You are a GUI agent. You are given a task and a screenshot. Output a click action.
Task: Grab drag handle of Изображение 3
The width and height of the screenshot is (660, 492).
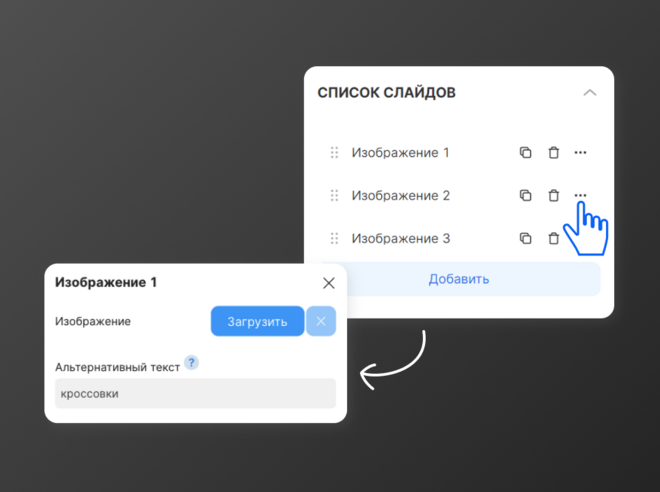coord(334,238)
